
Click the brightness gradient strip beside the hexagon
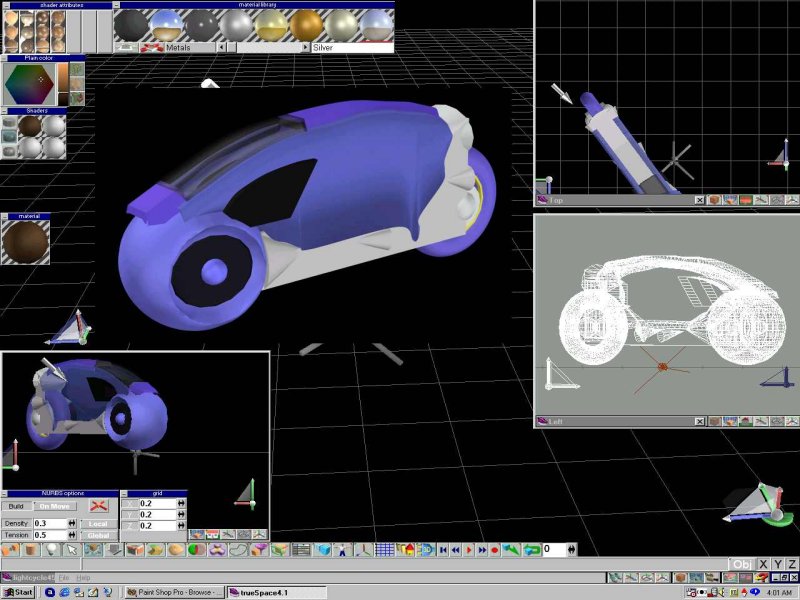click(x=62, y=84)
